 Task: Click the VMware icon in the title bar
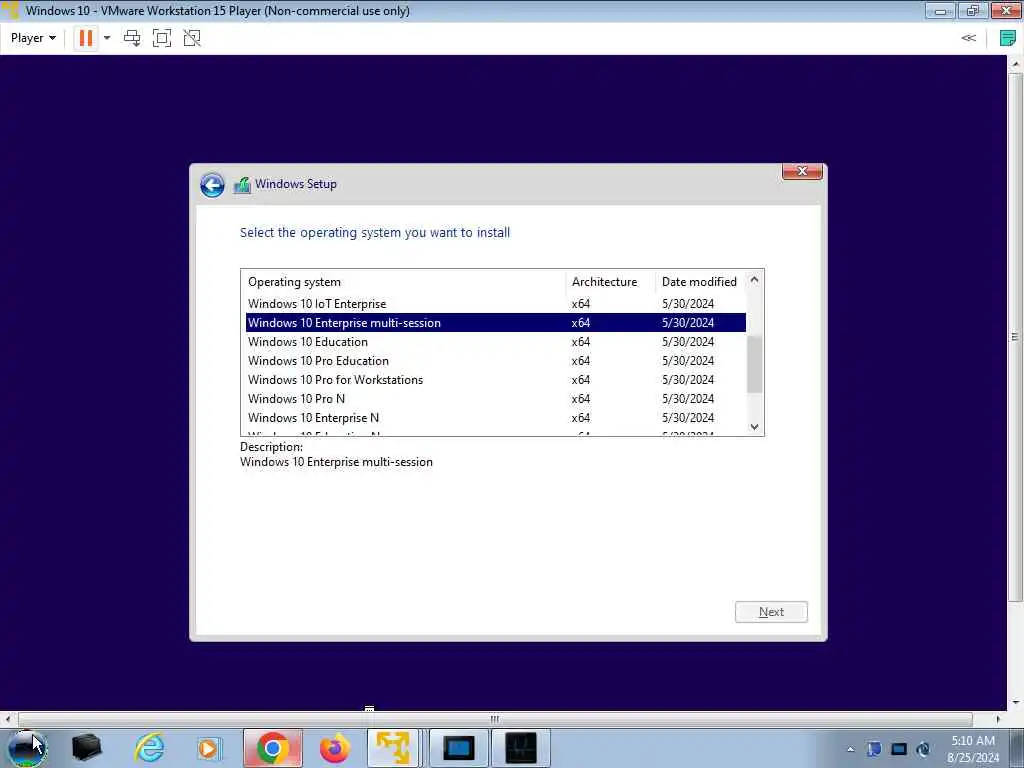[10, 10]
